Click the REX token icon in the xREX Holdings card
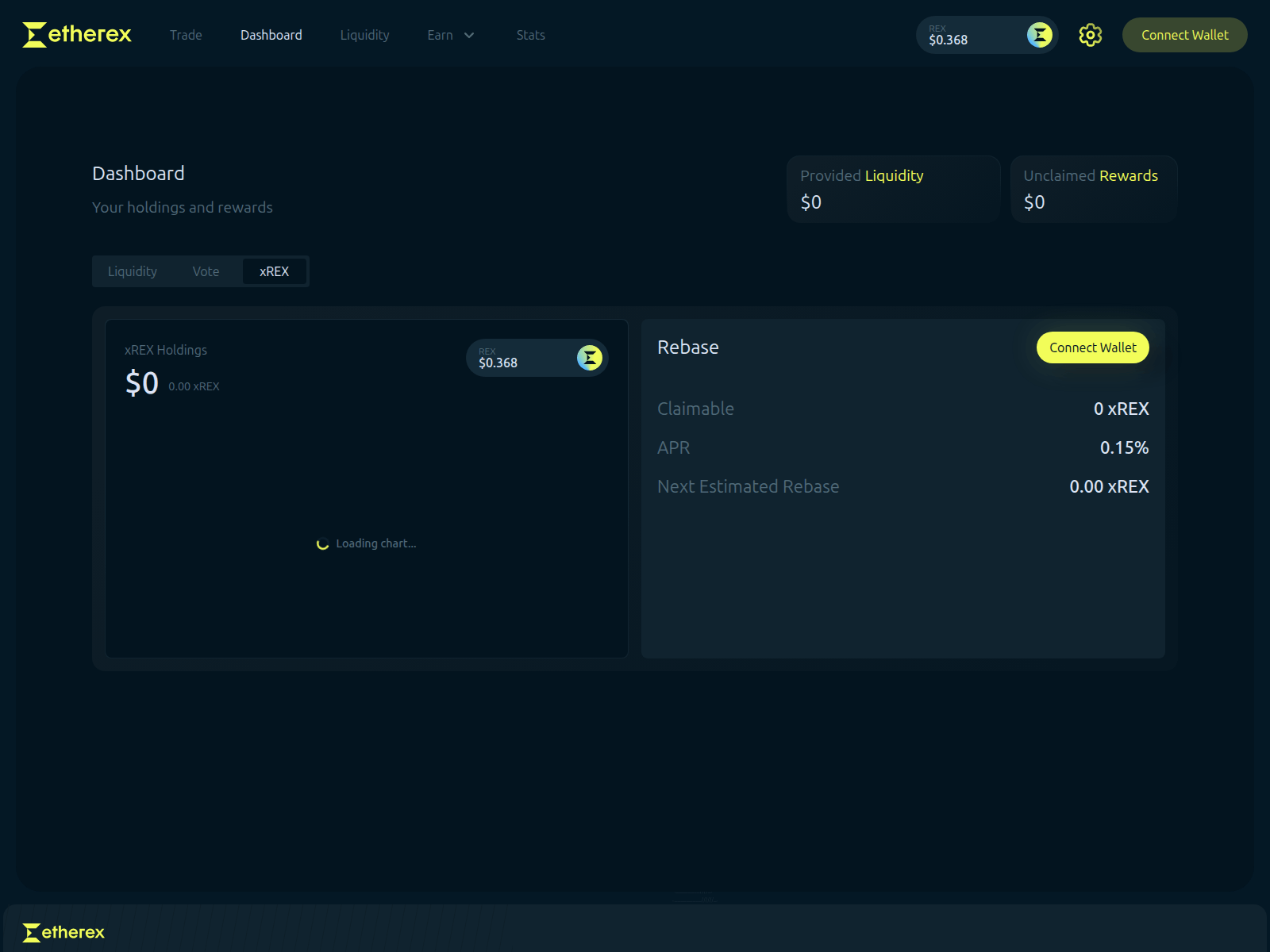The height and width of the screenshot is (952, 1270). point(588,358)
